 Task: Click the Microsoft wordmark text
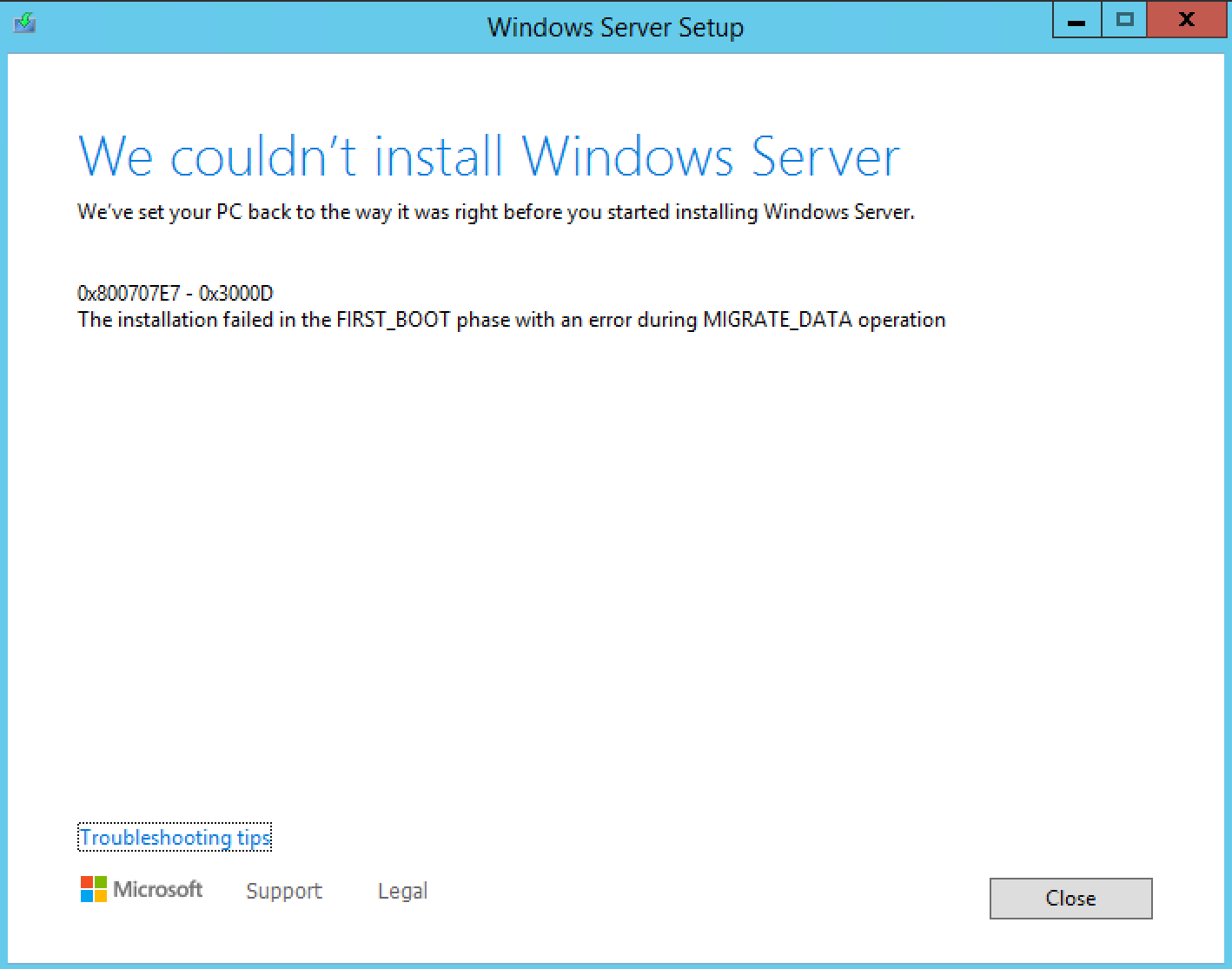[x=157, y=889]
